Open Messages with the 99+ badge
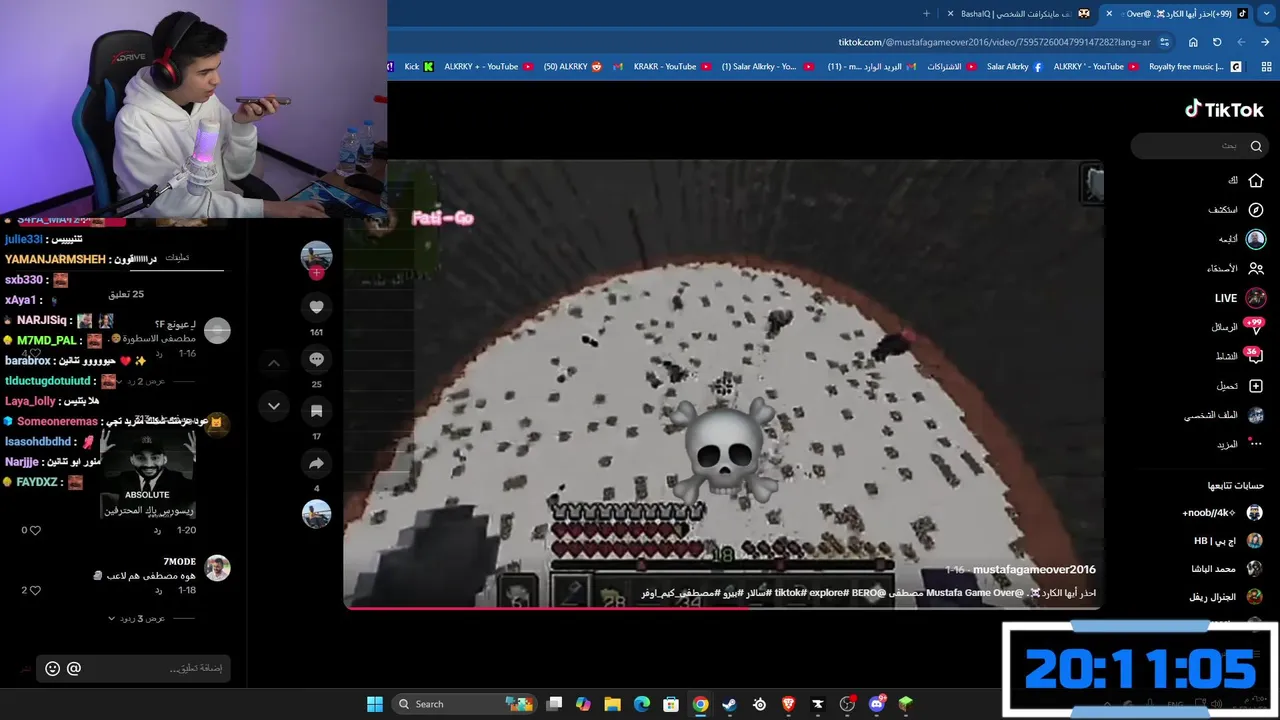Viewport: 1280px width, 720px height. coord(1255,327)
